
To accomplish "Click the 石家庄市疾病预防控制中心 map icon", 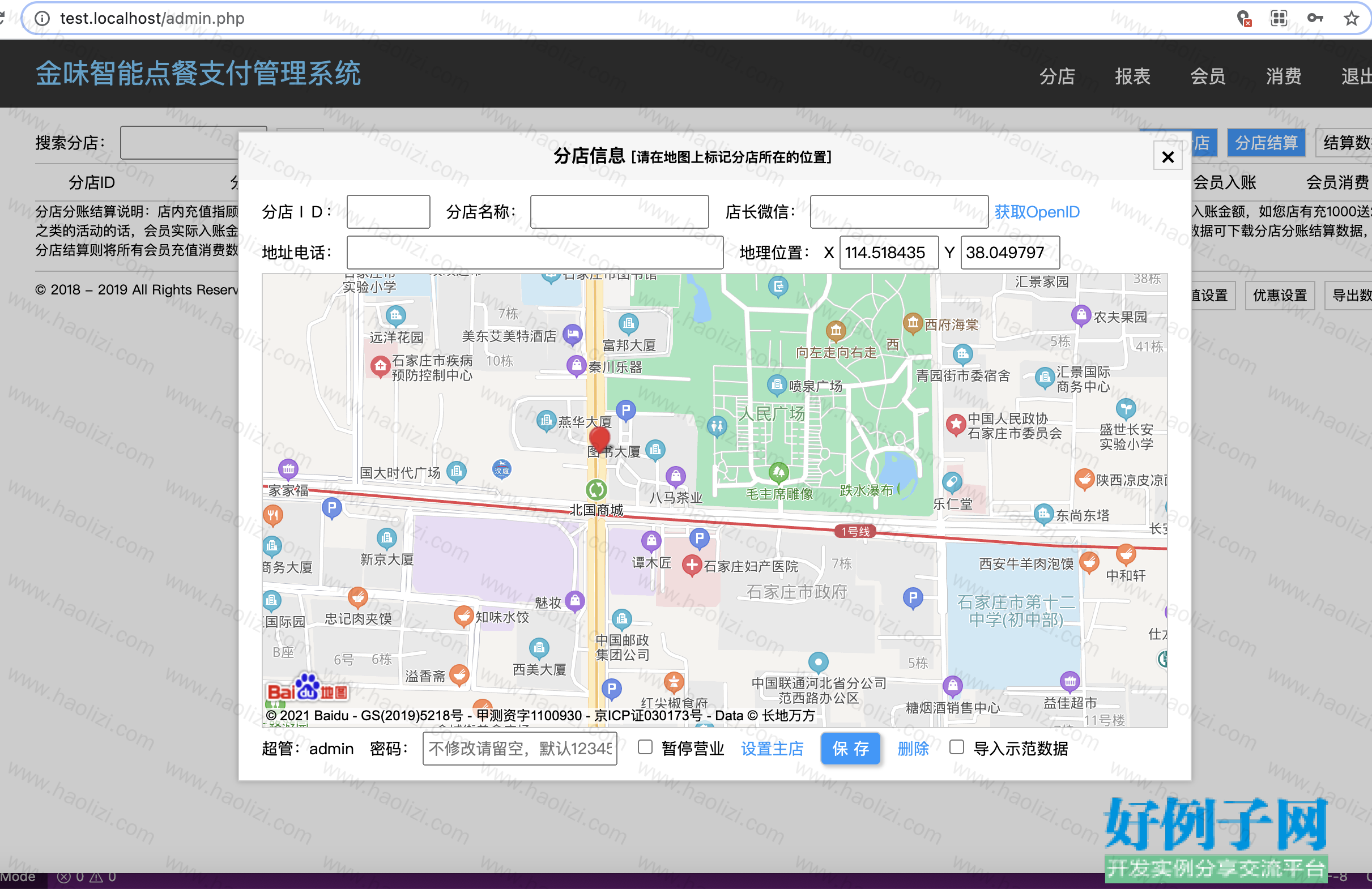I will coord(380,366).
